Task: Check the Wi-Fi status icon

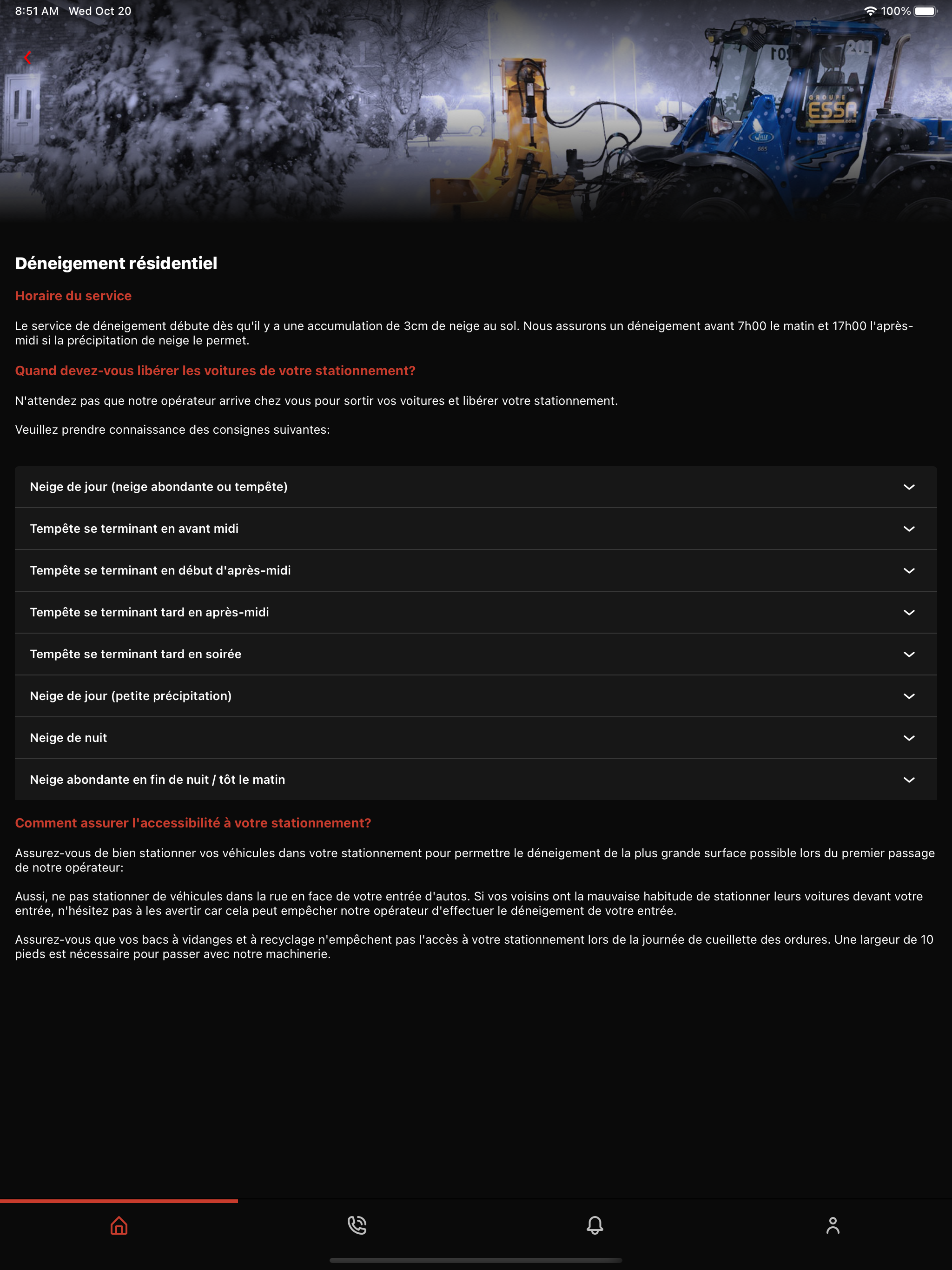Action: coord(870,11)
